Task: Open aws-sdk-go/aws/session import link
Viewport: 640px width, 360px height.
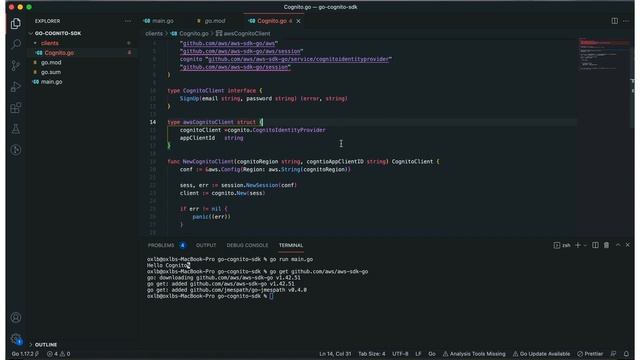Action: pos(241,51)
